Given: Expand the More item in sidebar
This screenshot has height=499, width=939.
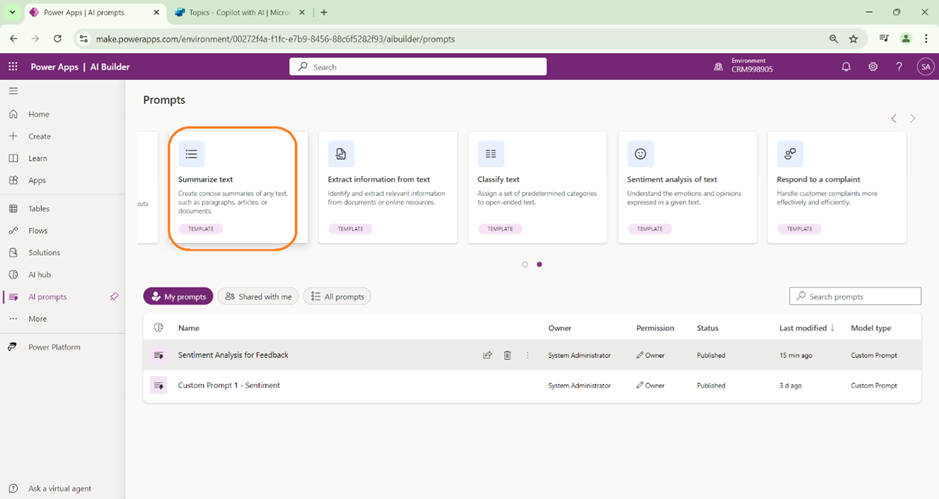Looking at the screenshot, I should [38, 319].
